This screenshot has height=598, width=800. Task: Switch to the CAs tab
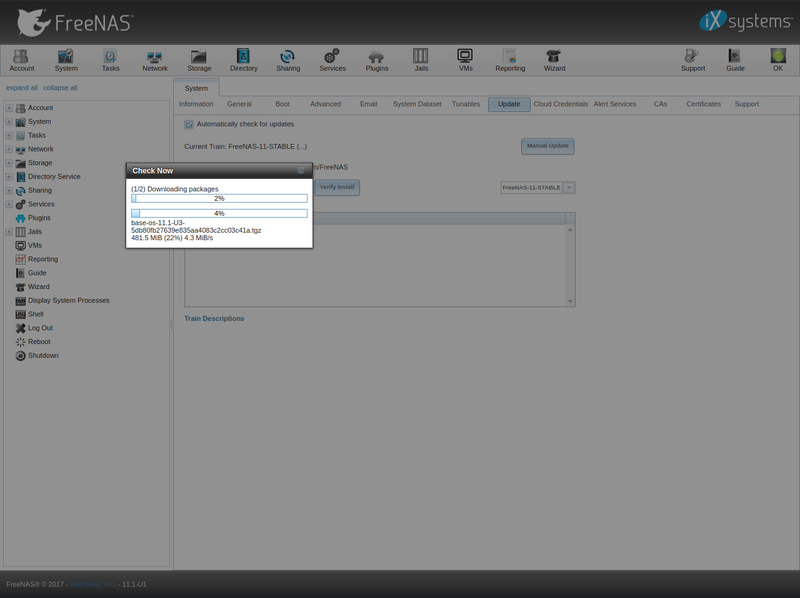point(660,104)
